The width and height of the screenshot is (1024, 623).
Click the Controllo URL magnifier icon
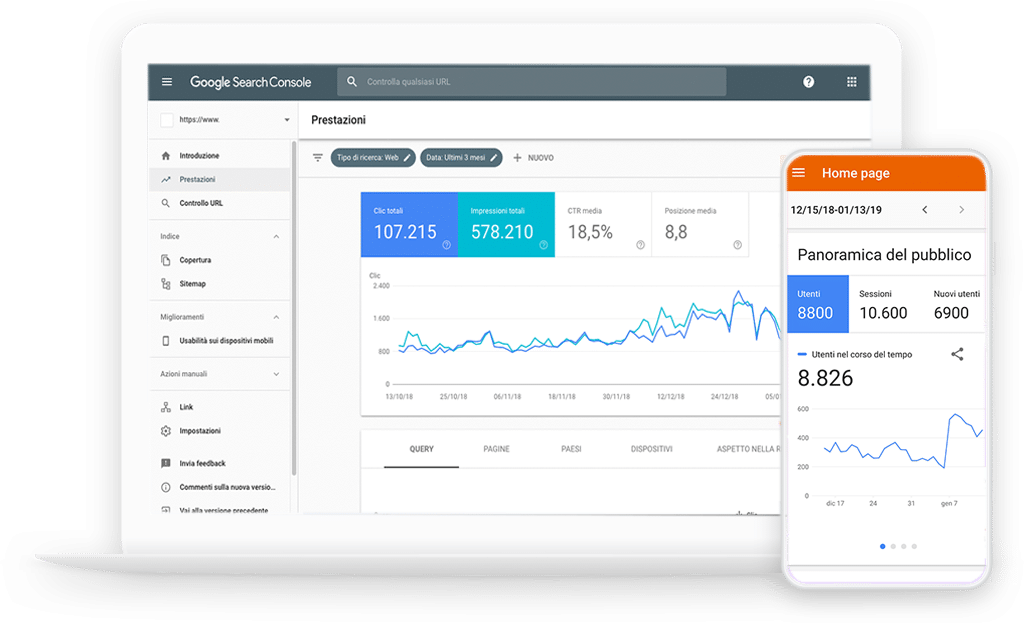click(x=166, y=203)
